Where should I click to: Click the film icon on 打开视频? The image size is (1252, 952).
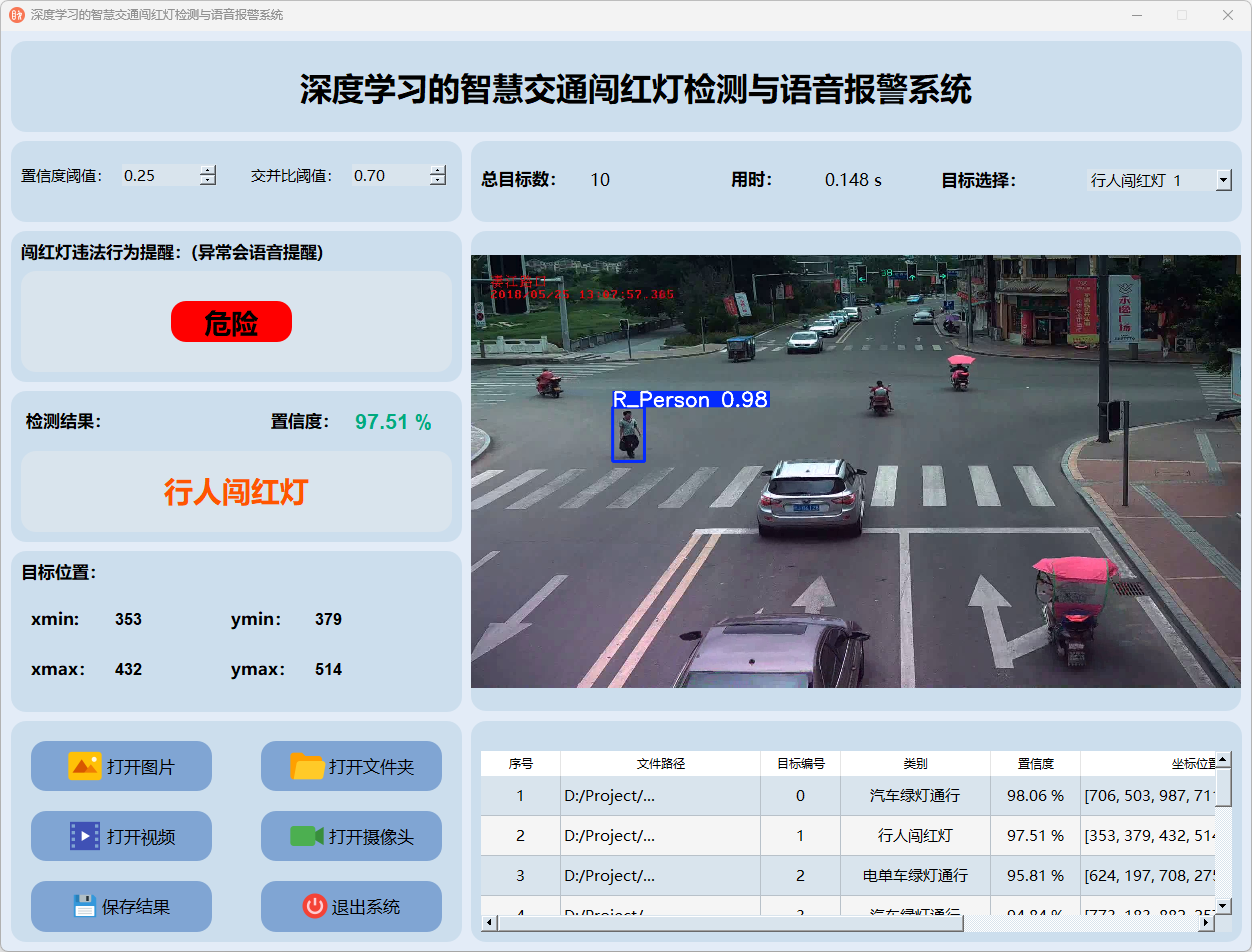pyautogui.click(x=84, y=836)
